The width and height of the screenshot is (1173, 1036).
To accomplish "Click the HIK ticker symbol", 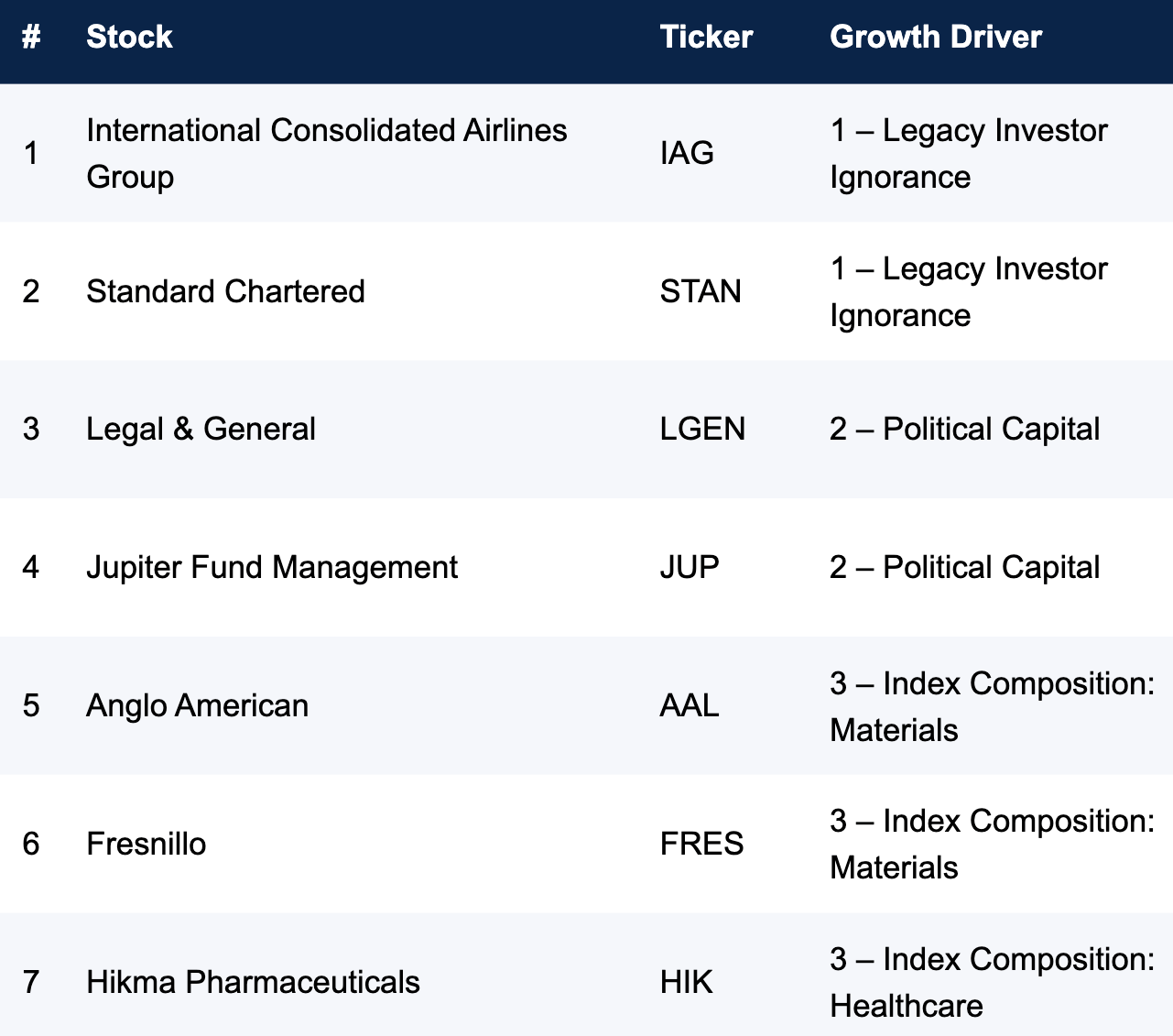I will [x=686, y=982].
